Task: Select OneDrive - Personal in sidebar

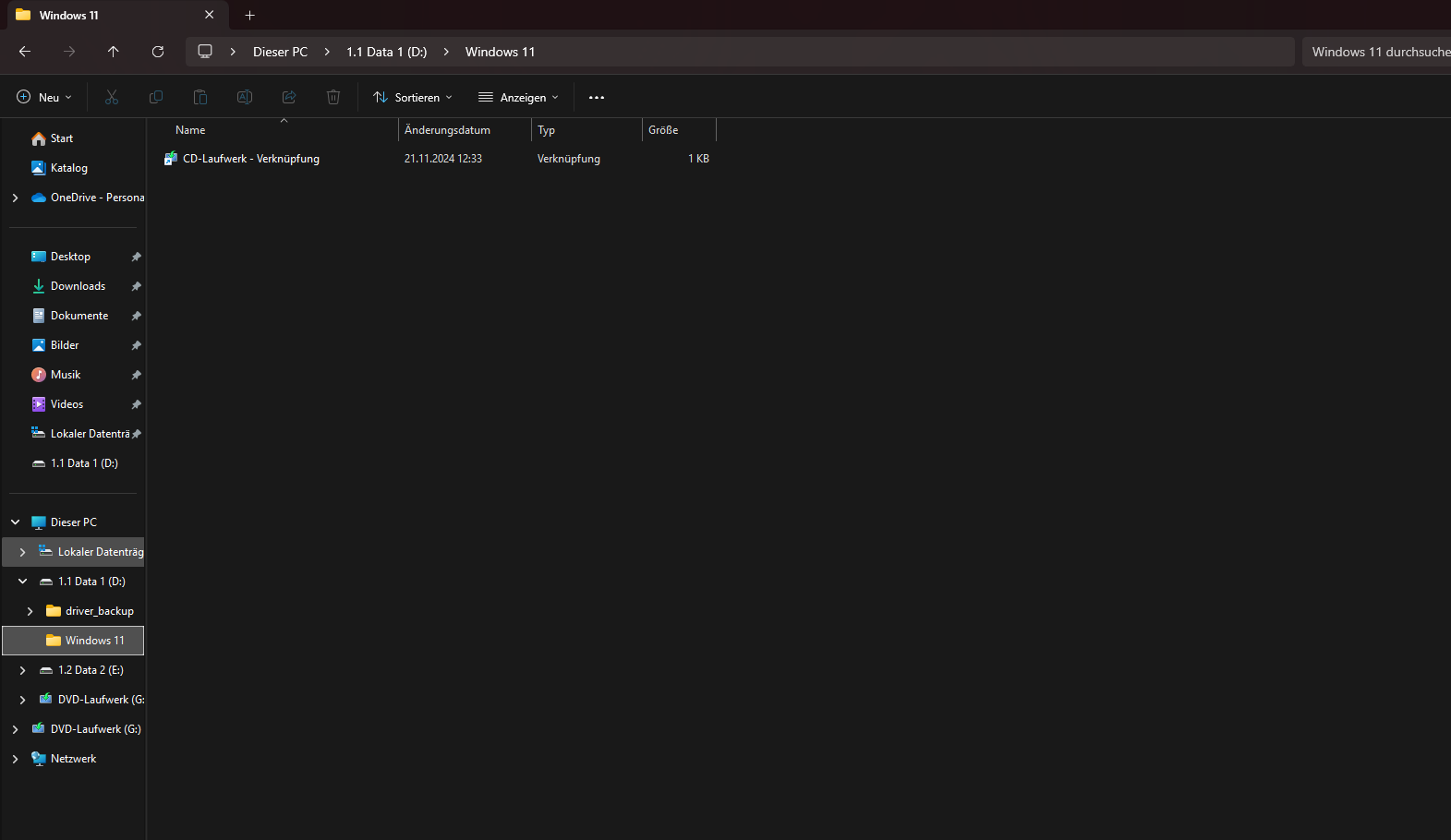Action: pyautogui.click(x=97, y=198)
